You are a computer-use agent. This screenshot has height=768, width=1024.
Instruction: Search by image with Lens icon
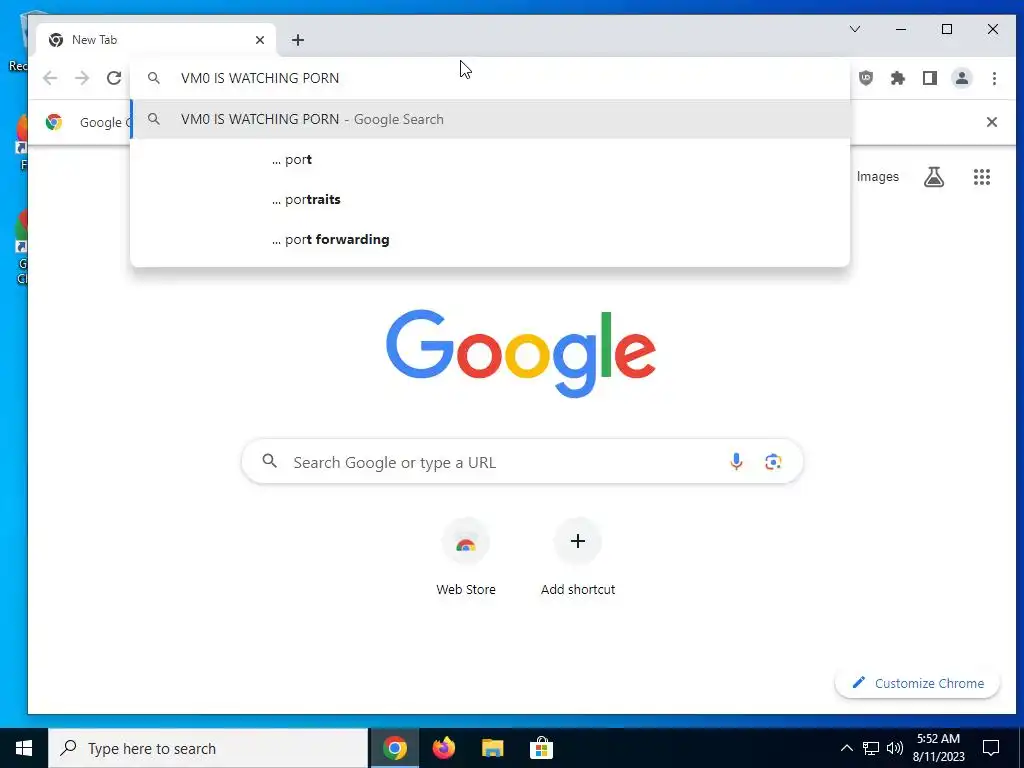tap(773, 462)
